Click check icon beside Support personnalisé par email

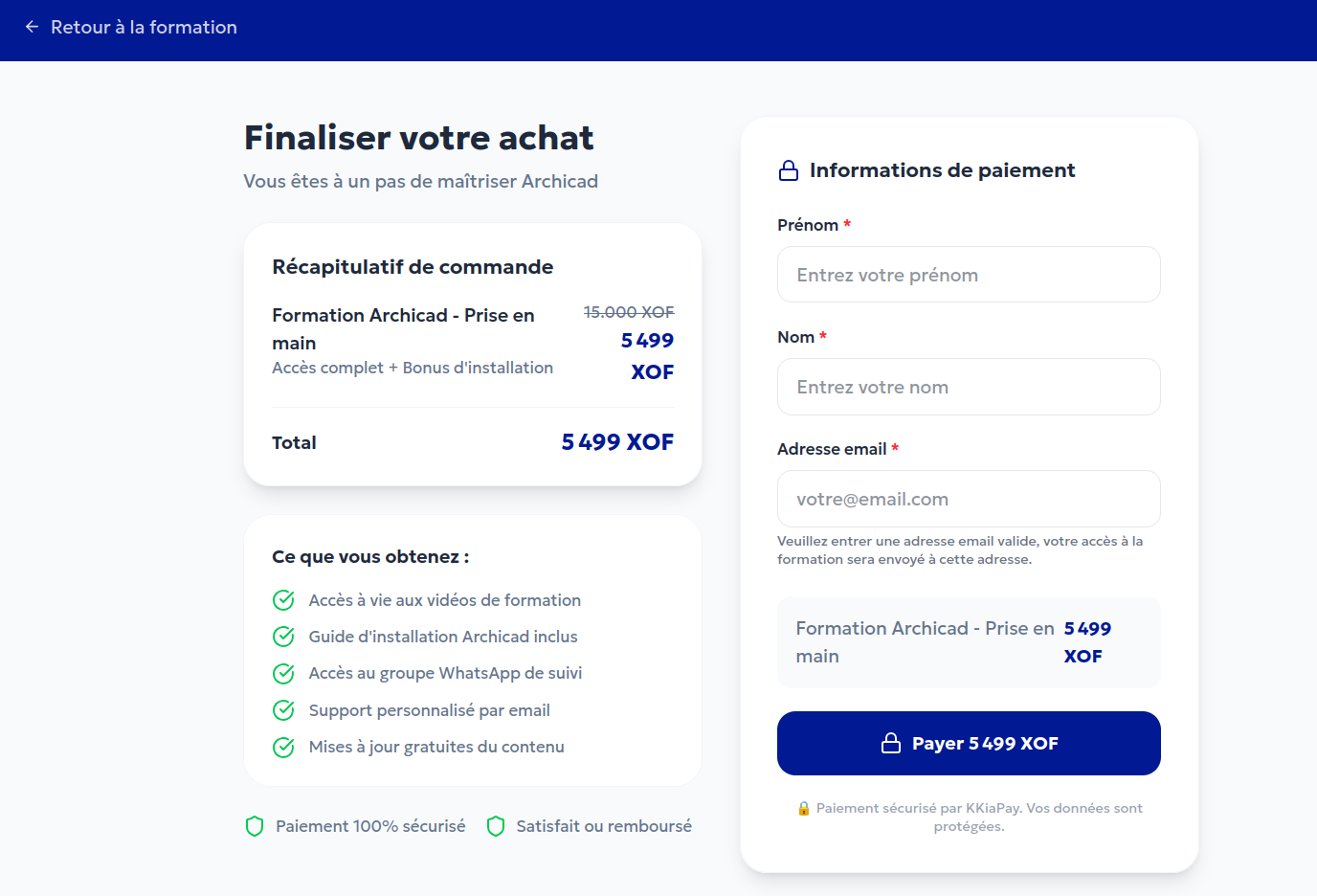pos(283,710)
